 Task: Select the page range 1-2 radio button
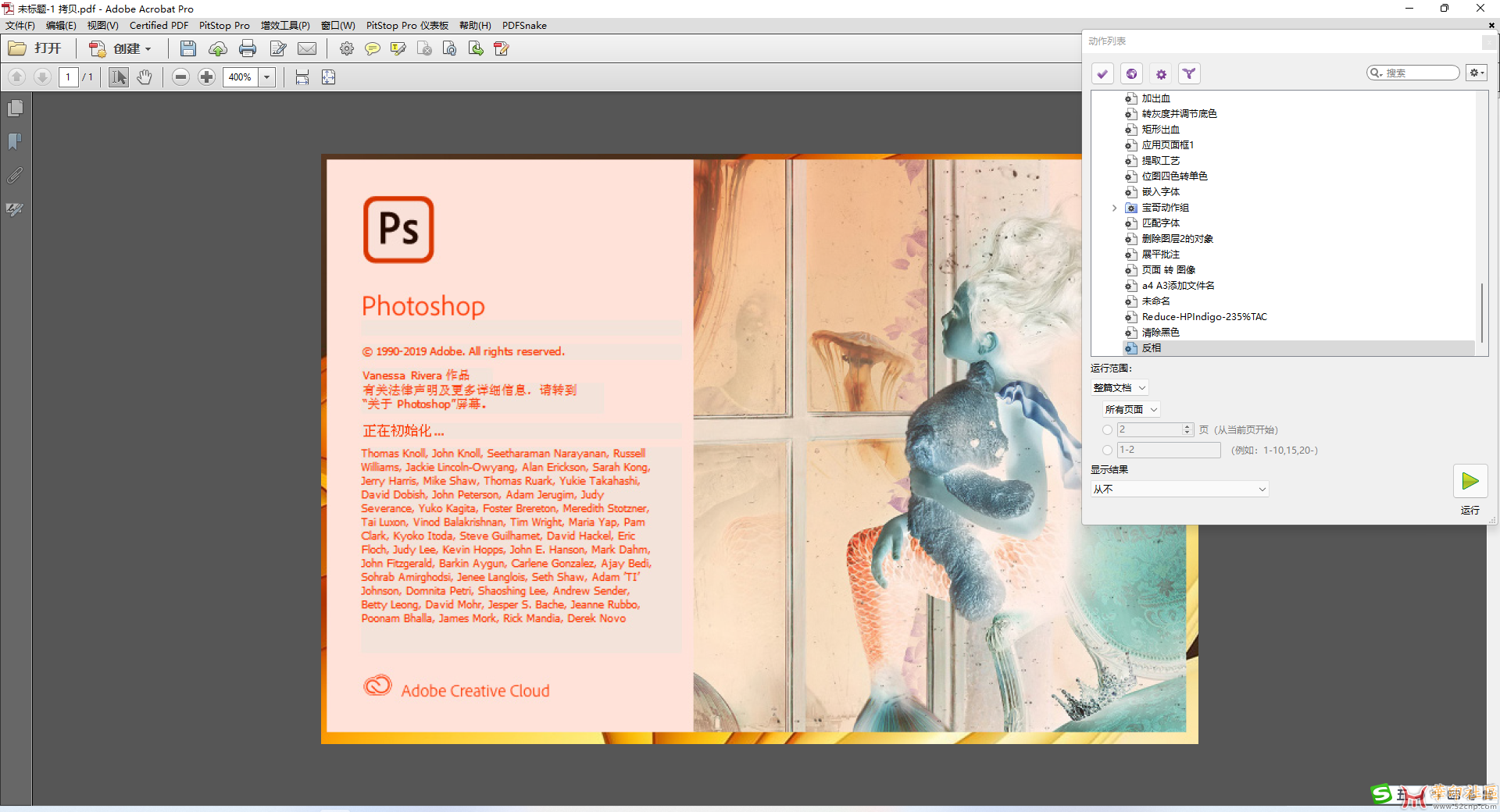coord(1107,450)
